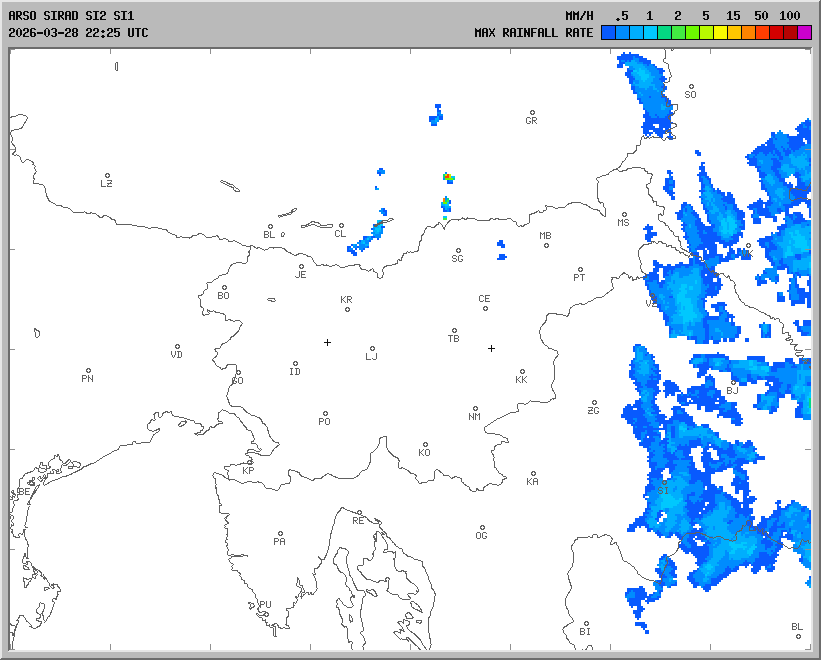Click the LJ city marker circle
Viewport: 821px width, 660px height.
pyautogui.click(x=373, y=349)
